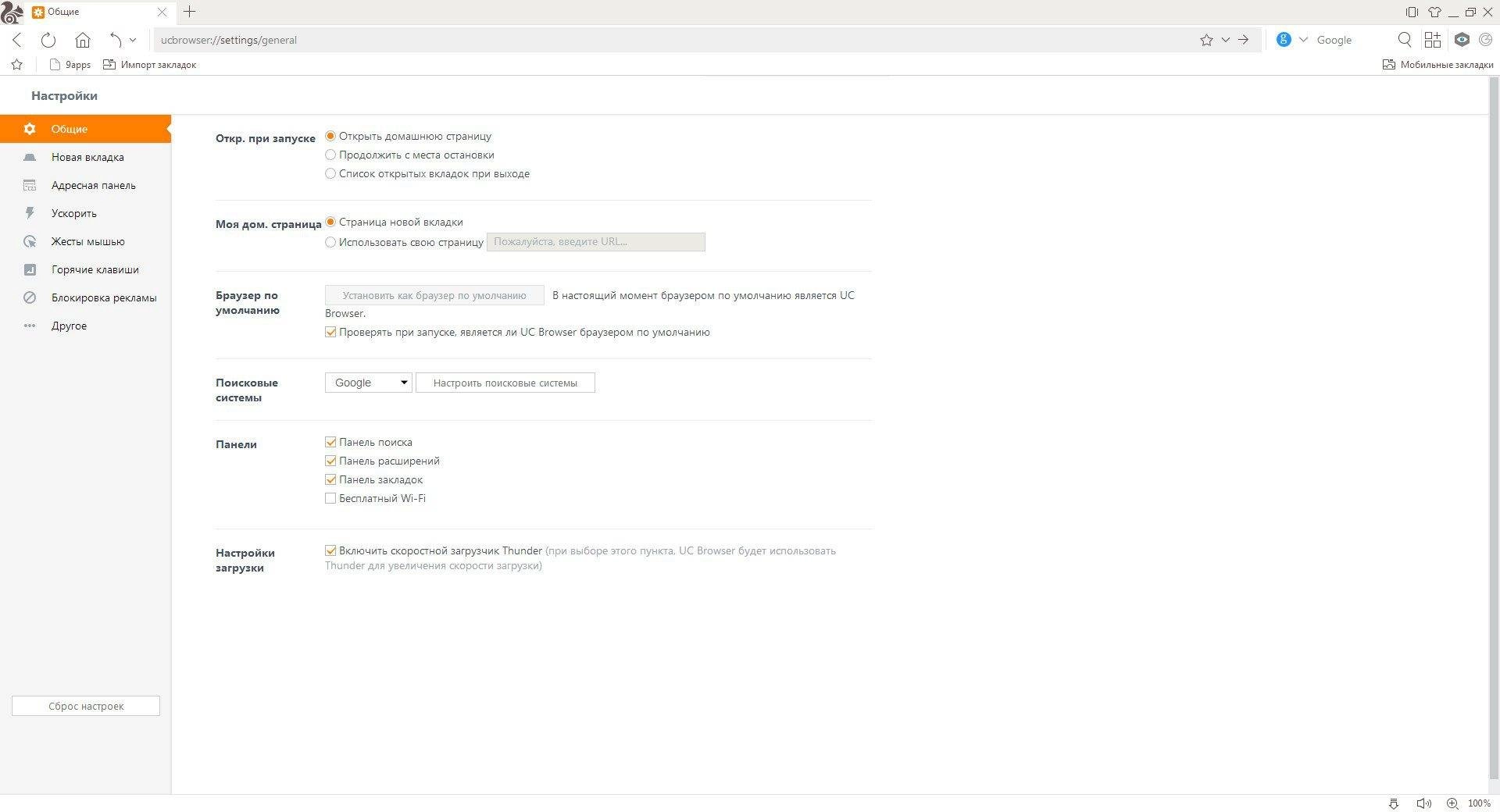
Task: Click the Google search input box
Action: click(1352, 40)
